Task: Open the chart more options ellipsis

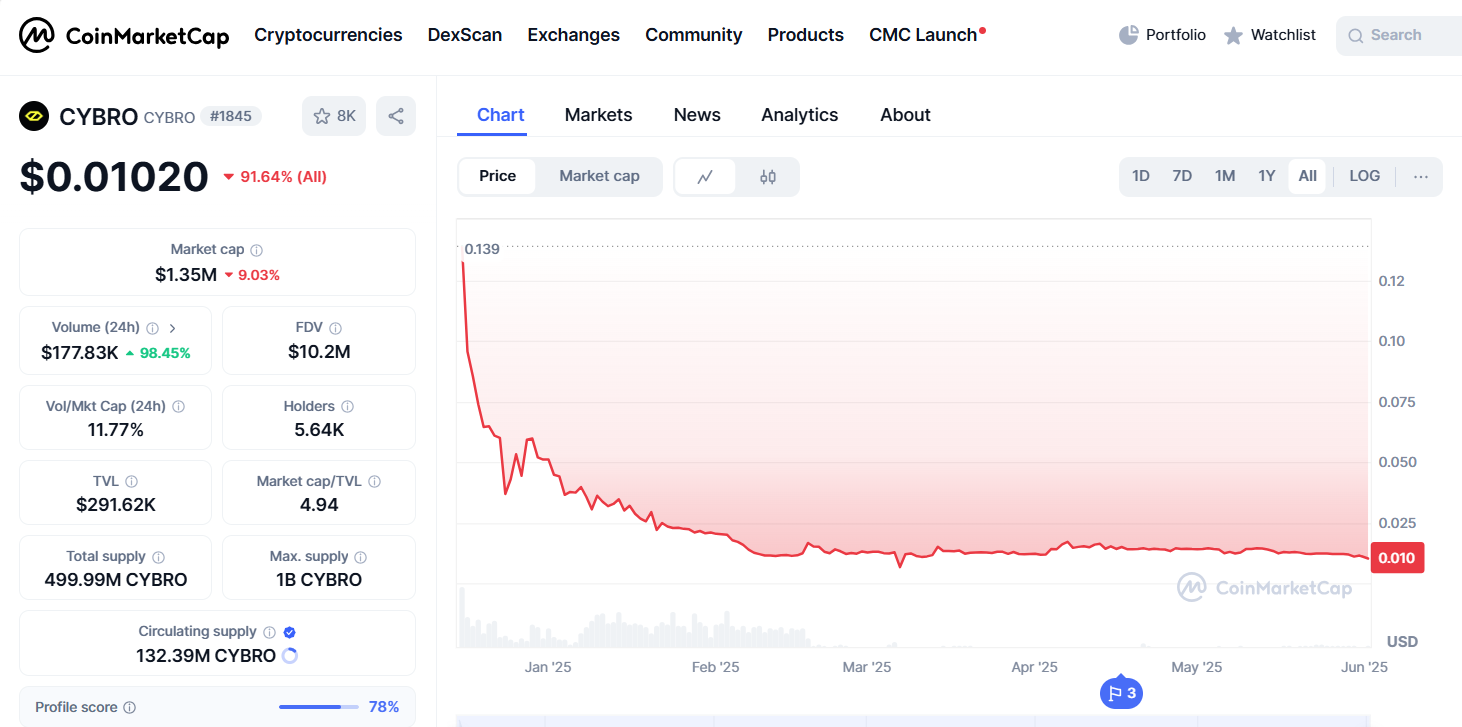Action: point(1421,176)
